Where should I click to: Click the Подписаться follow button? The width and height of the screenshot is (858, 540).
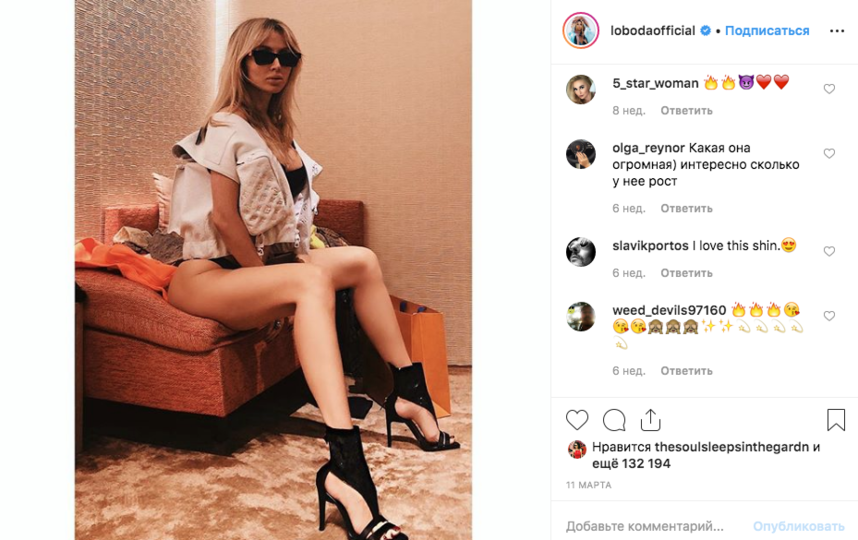[x=767, y=31]
